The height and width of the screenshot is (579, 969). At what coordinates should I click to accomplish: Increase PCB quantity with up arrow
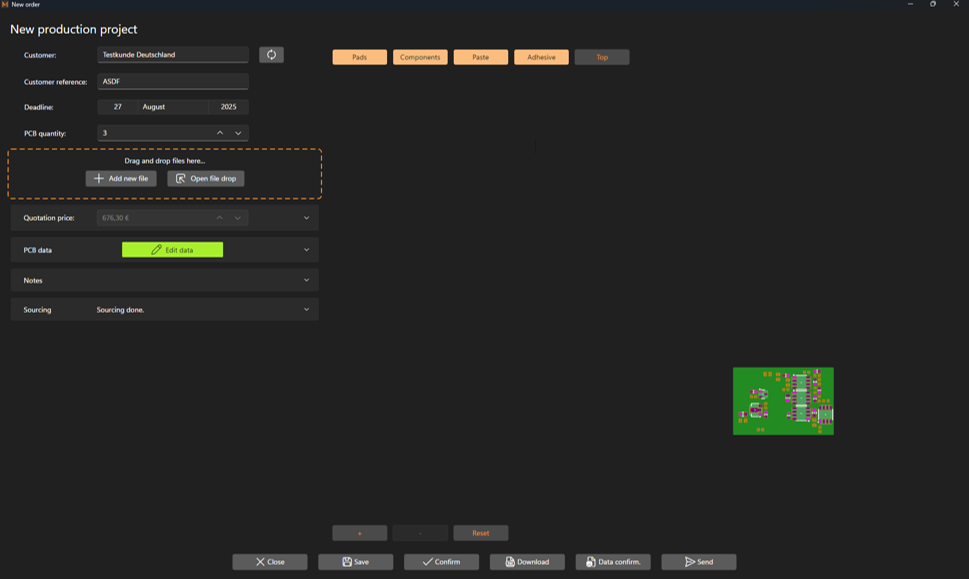pos(220,133)
